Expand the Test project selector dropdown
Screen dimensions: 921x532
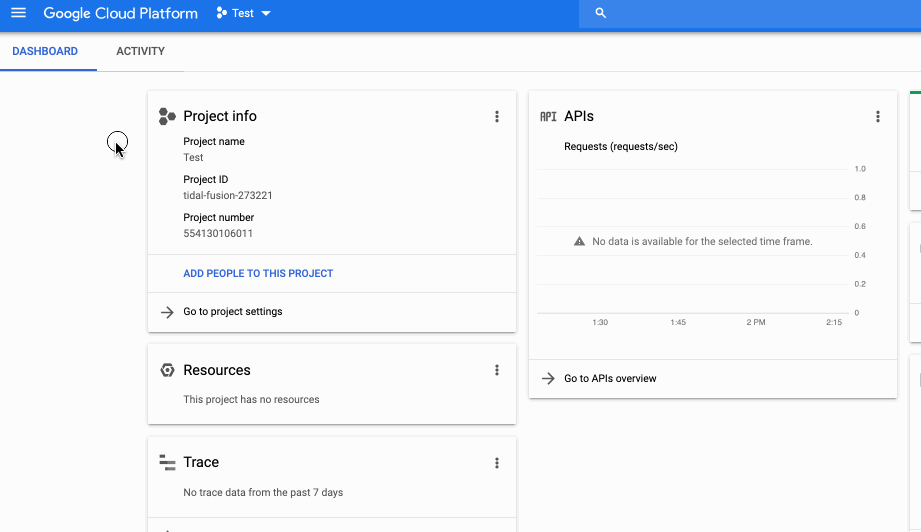coord(243,13)
